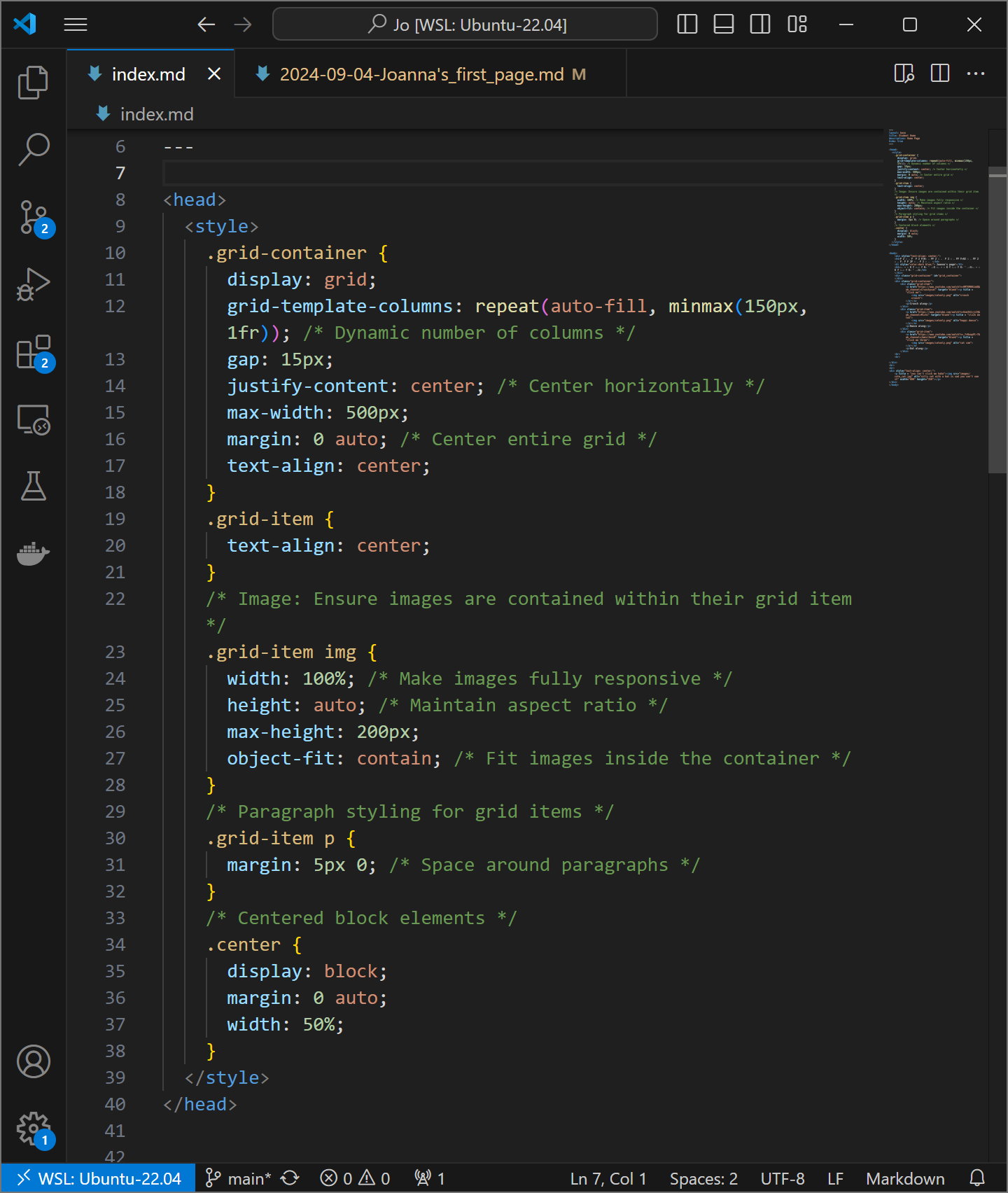
Task: Open Run and Debug view
Action: 33,284
